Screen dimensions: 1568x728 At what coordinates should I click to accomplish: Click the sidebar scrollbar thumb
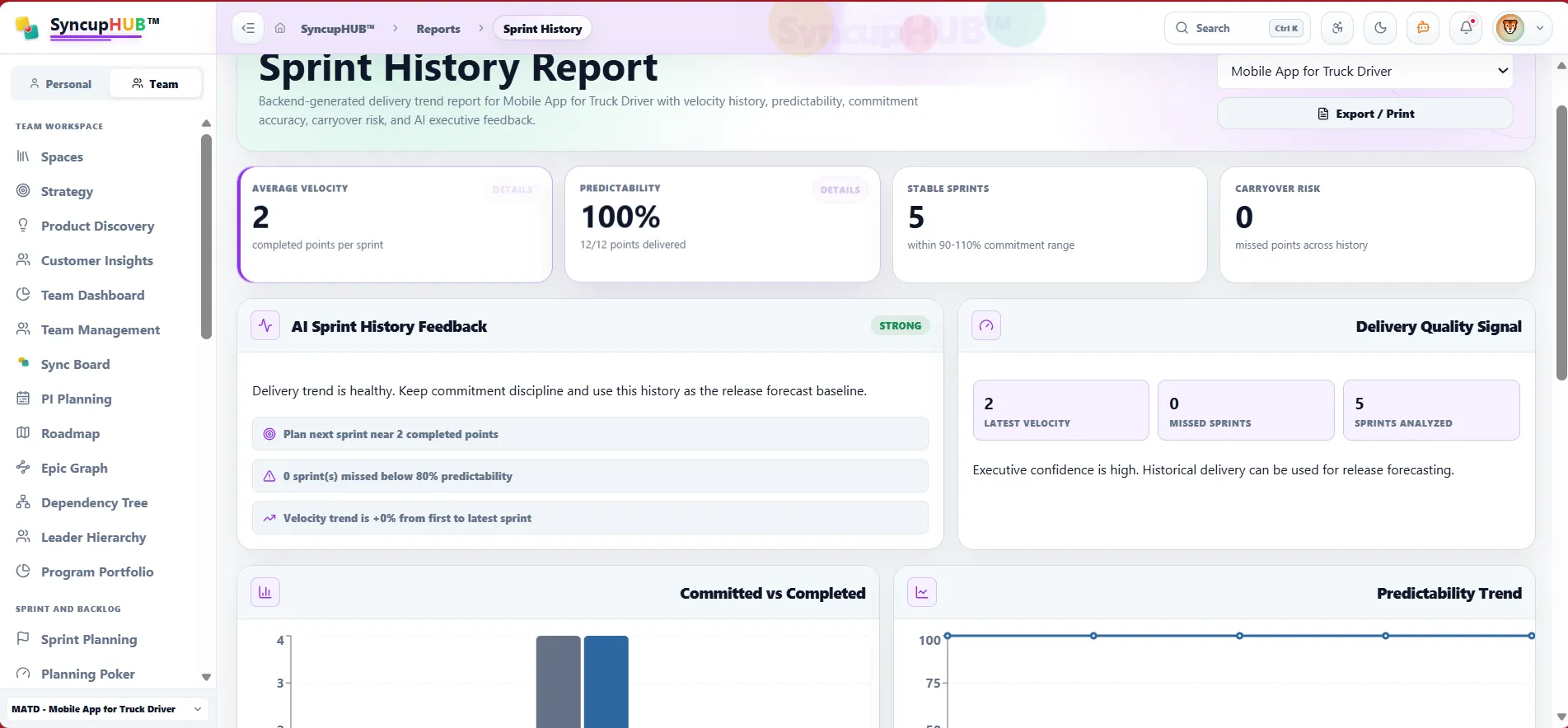tap(206, 236)
